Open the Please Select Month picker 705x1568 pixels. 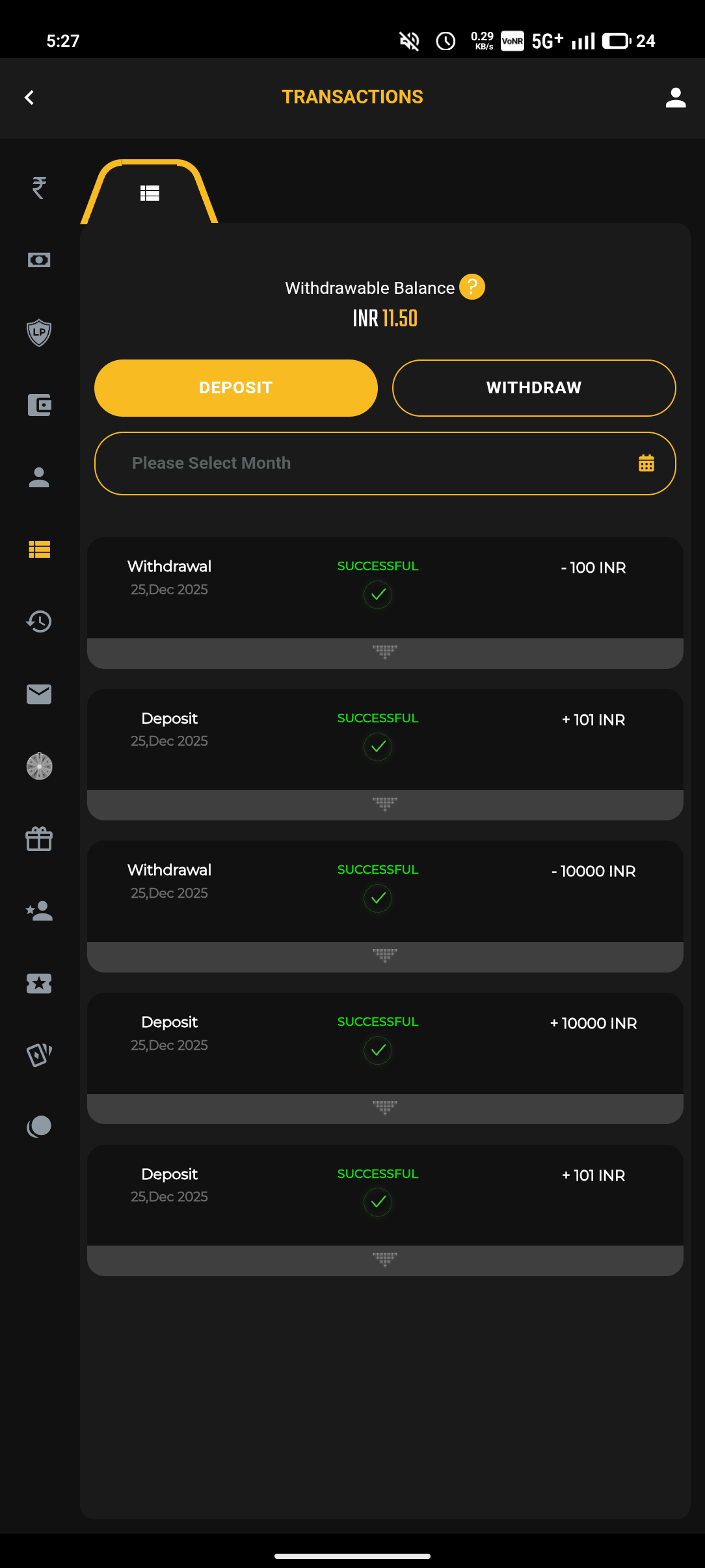pos(385,464)
